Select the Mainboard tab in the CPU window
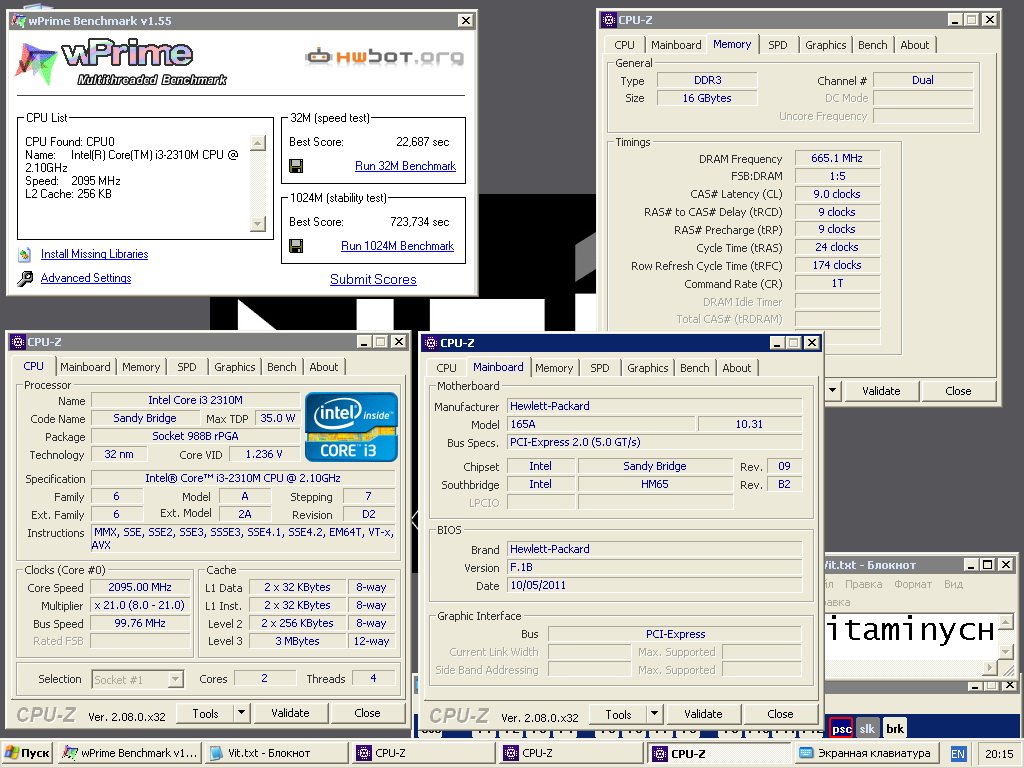Viewport: 1024px width, 768px height. [x=85, y=367]
